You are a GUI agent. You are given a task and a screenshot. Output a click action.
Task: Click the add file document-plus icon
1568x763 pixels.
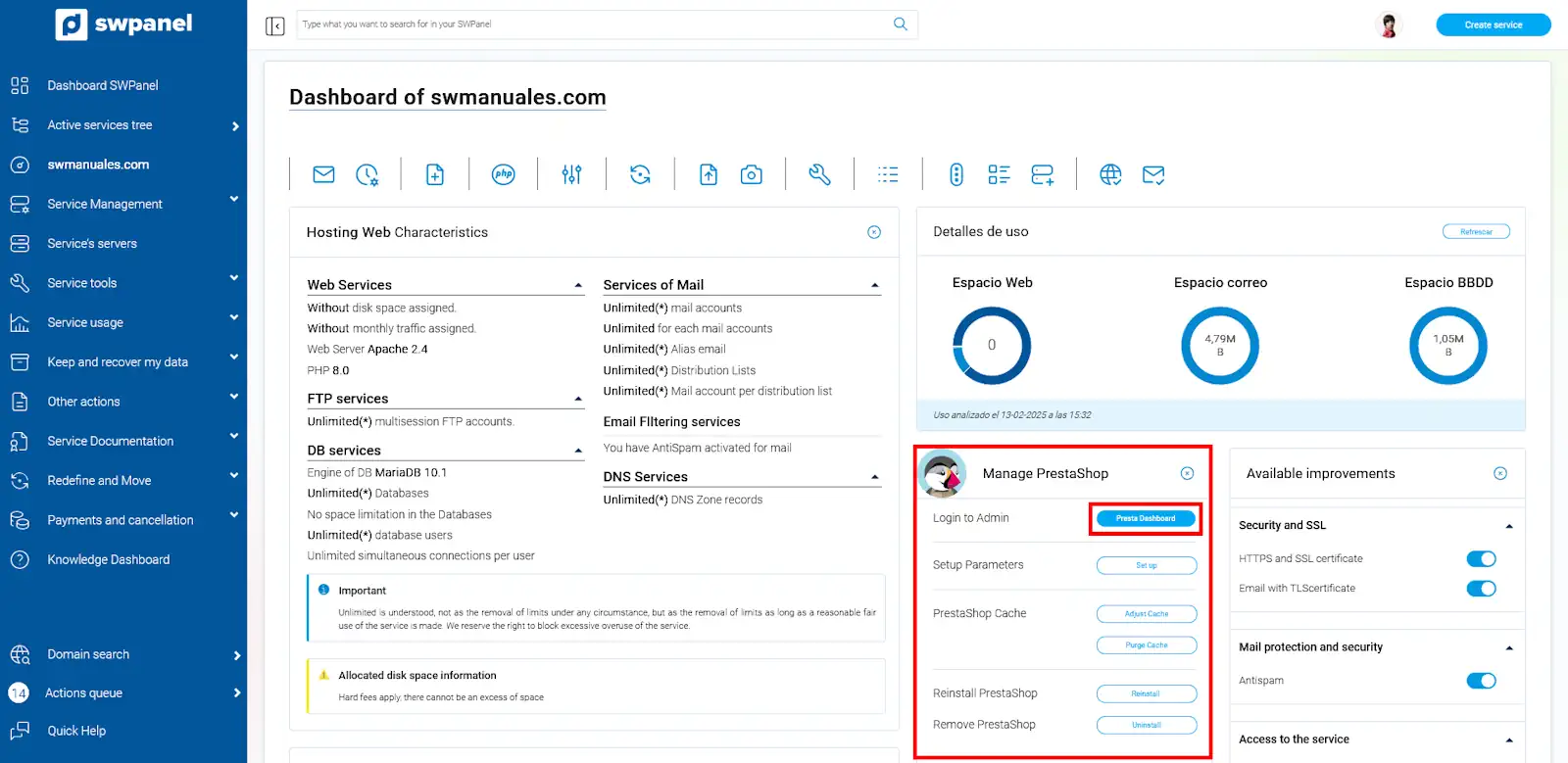[435, 174]
